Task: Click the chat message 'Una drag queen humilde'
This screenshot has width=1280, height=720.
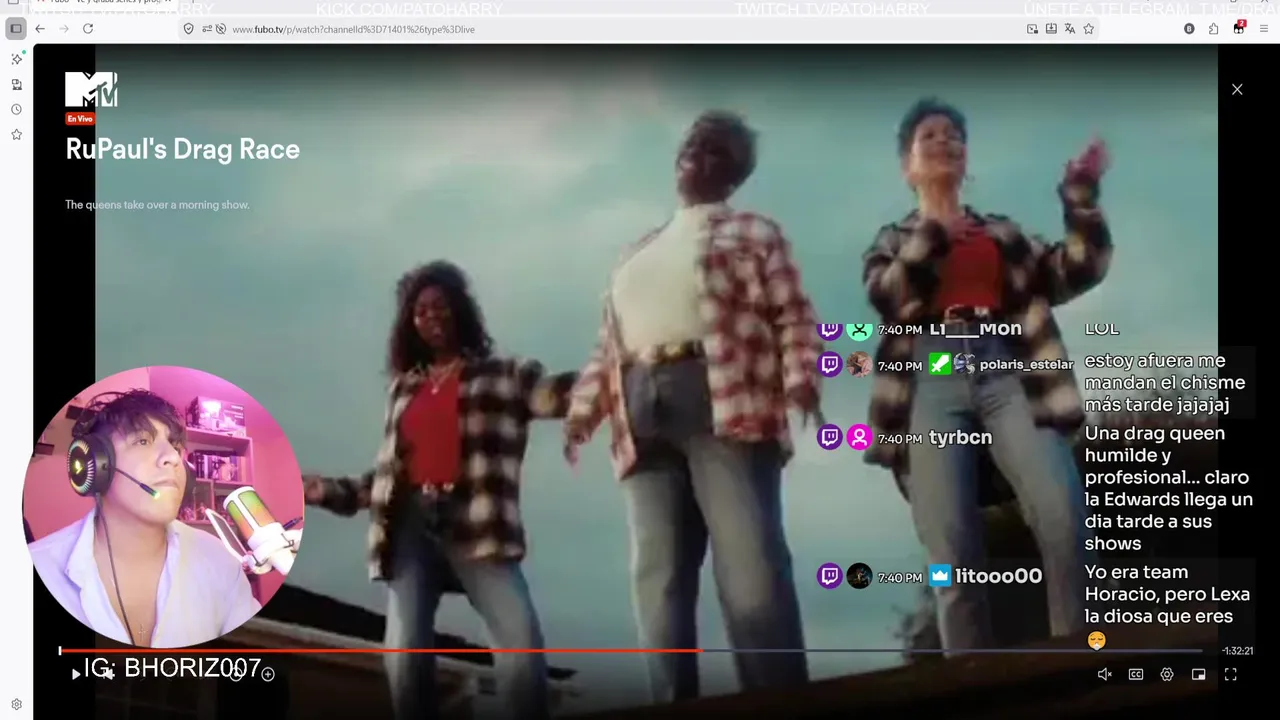Action: pyautogui.click(x=1168, y=488)
